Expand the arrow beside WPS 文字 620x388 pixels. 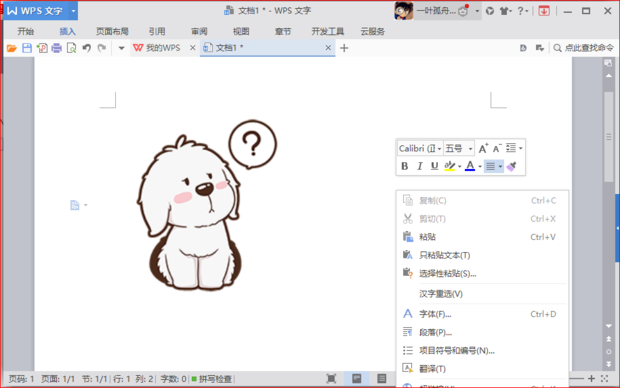[73, 11]
